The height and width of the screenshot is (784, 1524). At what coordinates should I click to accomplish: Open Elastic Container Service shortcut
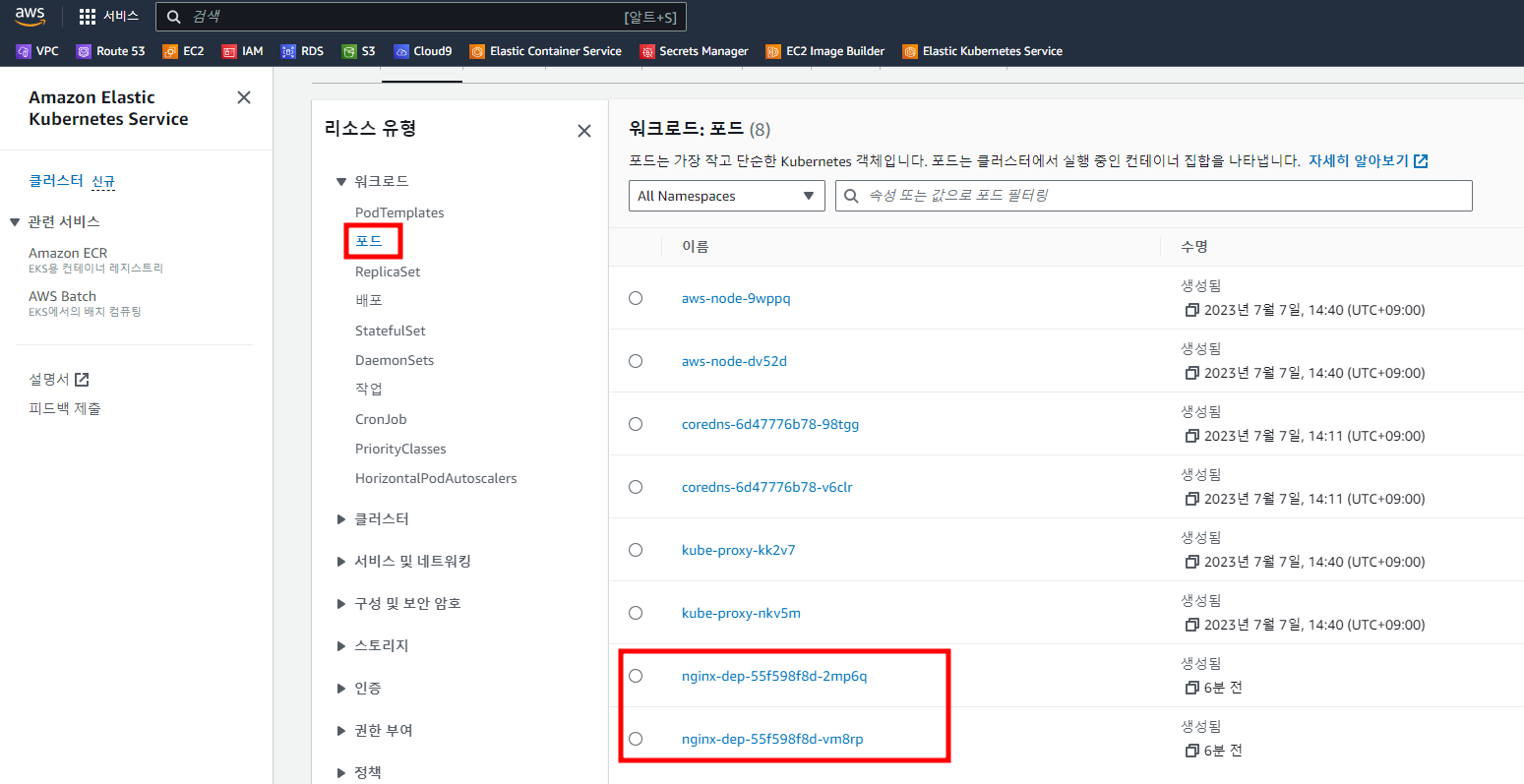point(546,51)
